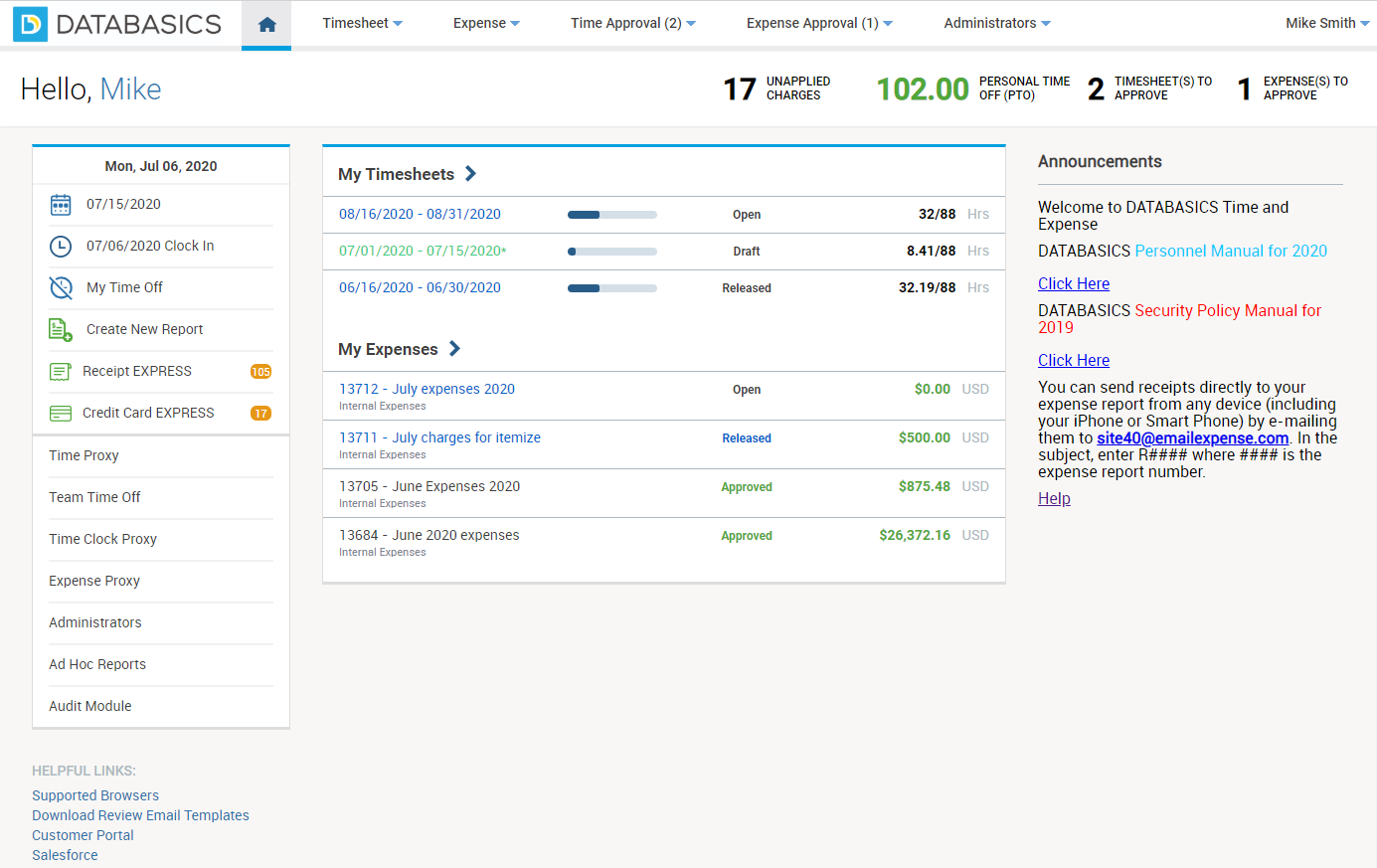Viewport: 1377px width, 868px height.
Task: Click the Home icon in navigation bar
Action: (266, 24)
